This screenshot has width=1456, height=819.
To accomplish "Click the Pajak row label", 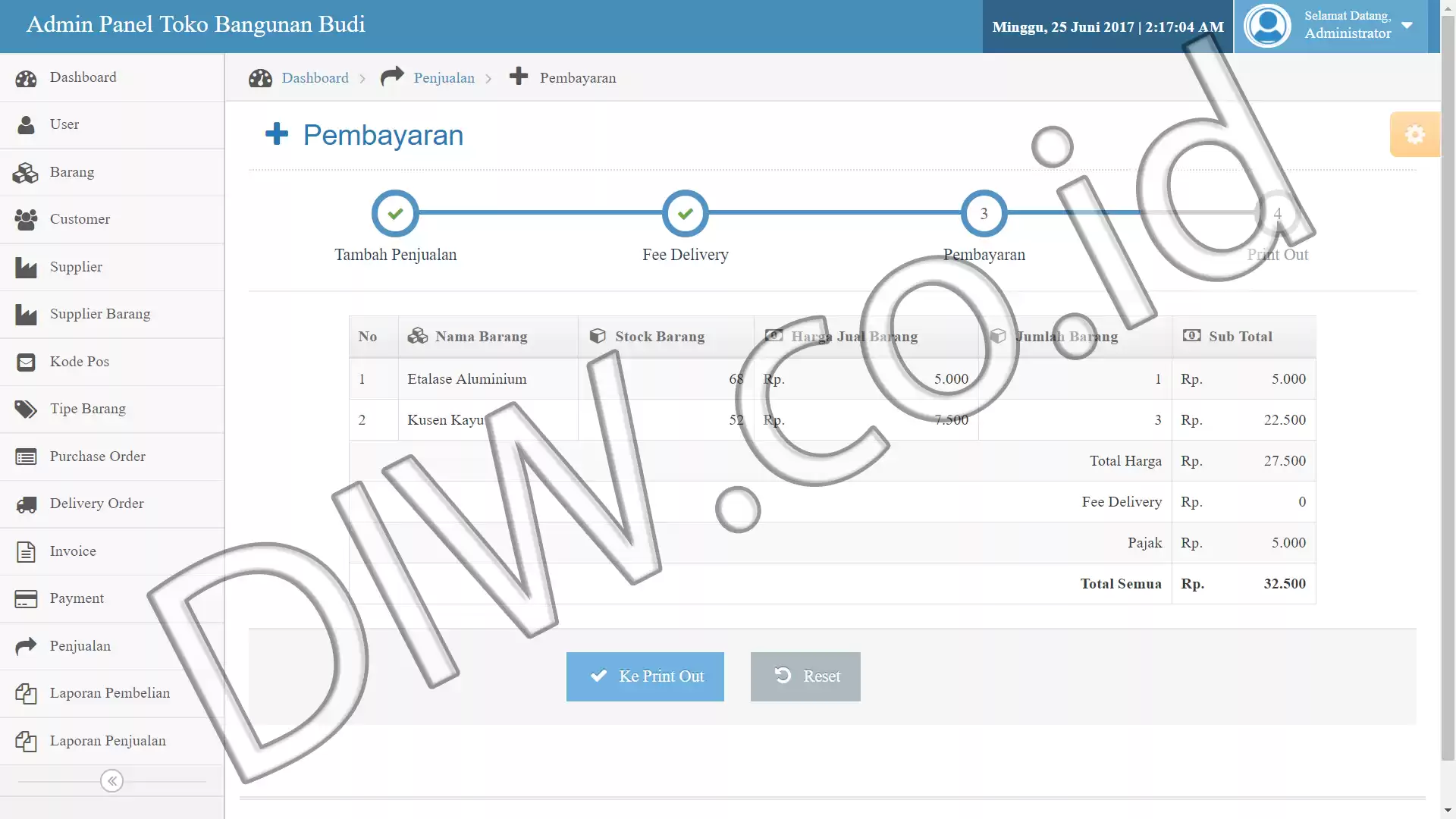I will point(1144,543).
